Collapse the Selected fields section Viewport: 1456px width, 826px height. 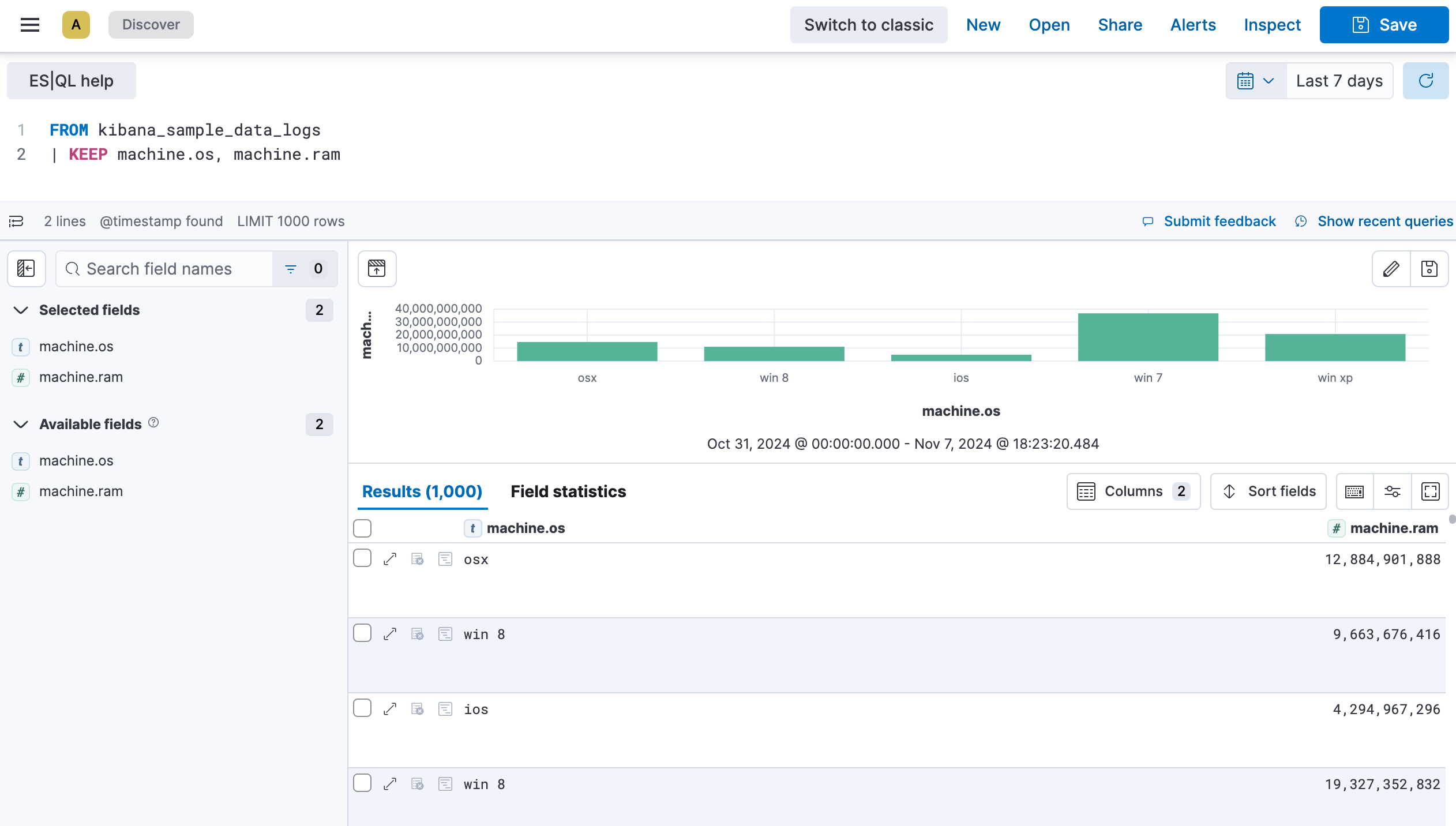[21, 310]
